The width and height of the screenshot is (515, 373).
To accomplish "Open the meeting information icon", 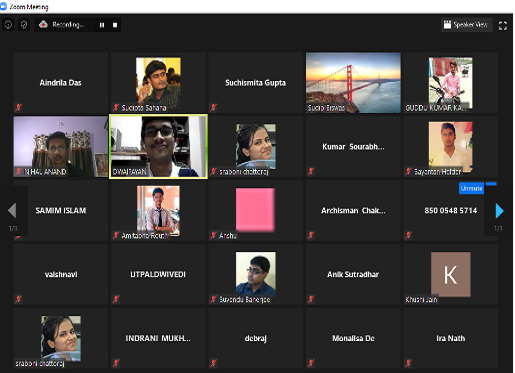I will point(8,25).
